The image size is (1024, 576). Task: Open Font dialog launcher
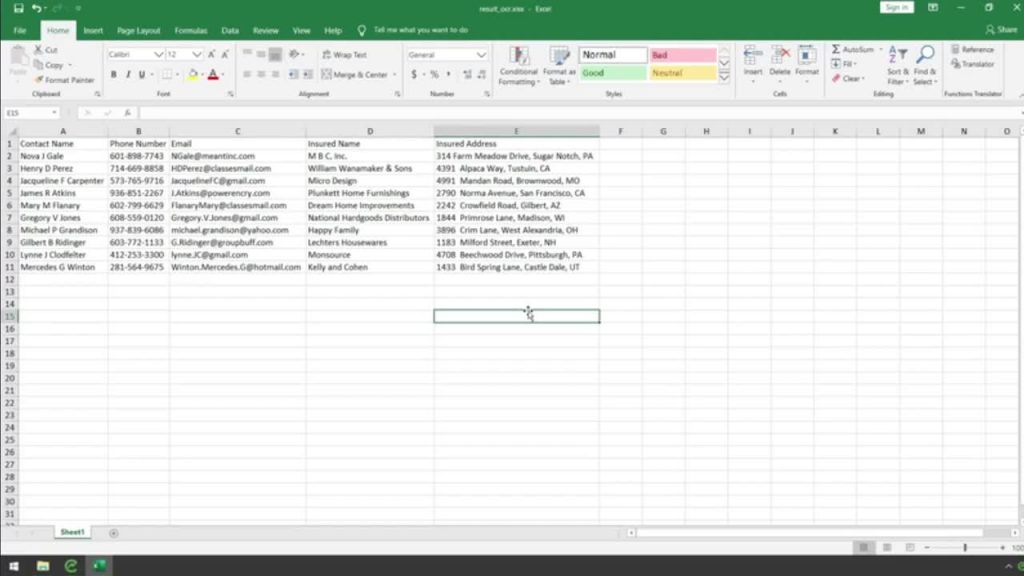point(231,95)
